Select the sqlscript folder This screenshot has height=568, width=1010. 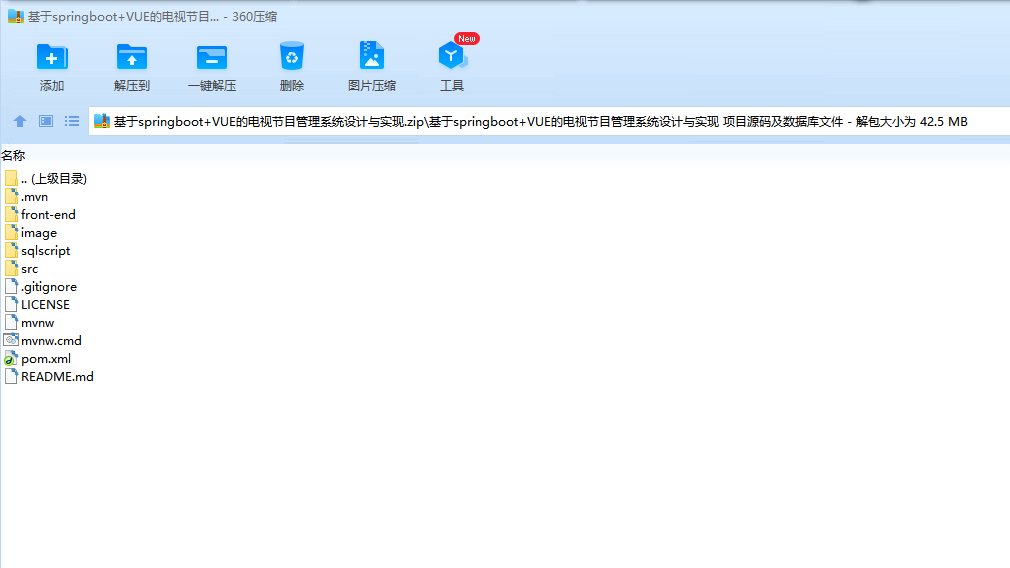pyautogui.click(x=37, y=251)
